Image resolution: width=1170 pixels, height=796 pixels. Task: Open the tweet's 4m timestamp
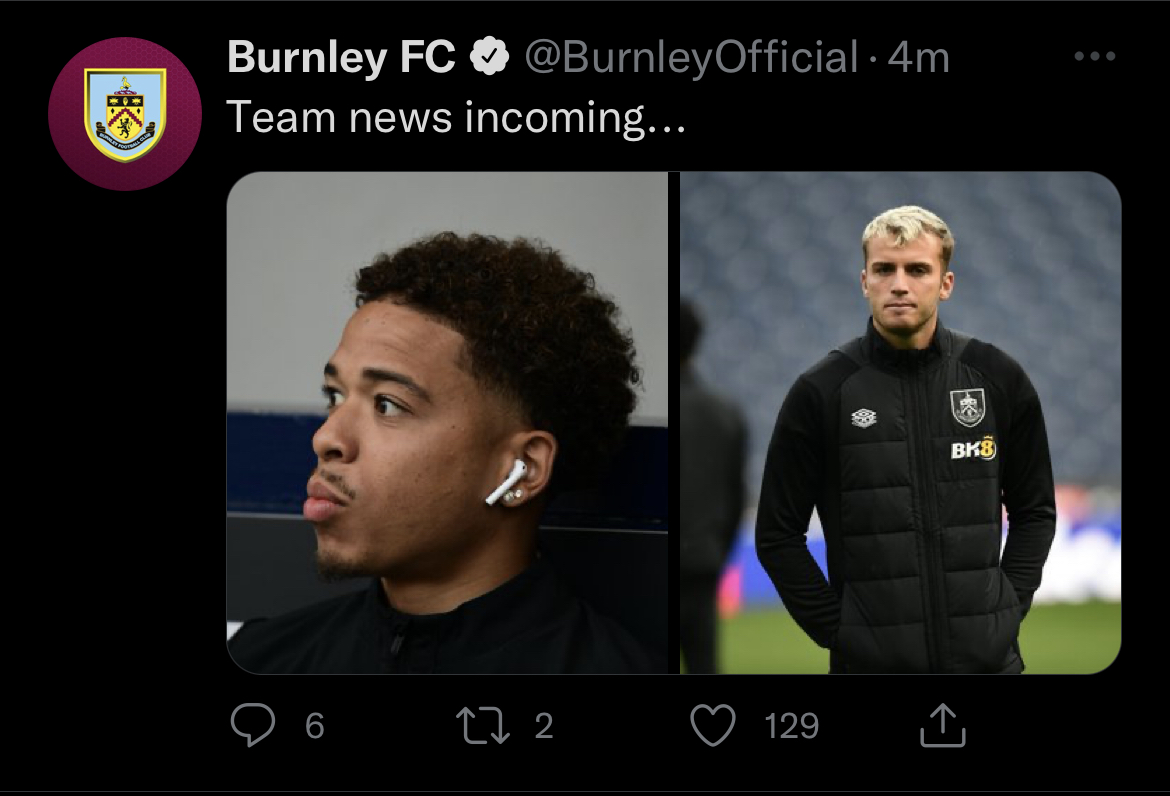(x=918, y=59)
